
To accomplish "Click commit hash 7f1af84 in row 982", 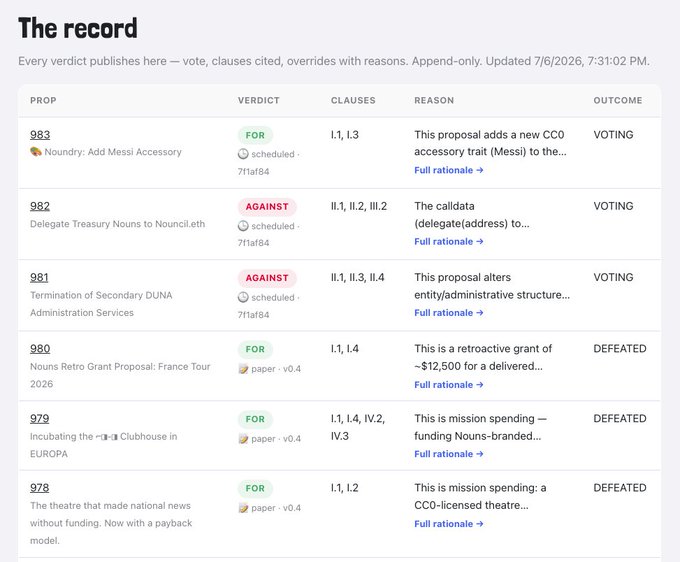I will point(253,243).
